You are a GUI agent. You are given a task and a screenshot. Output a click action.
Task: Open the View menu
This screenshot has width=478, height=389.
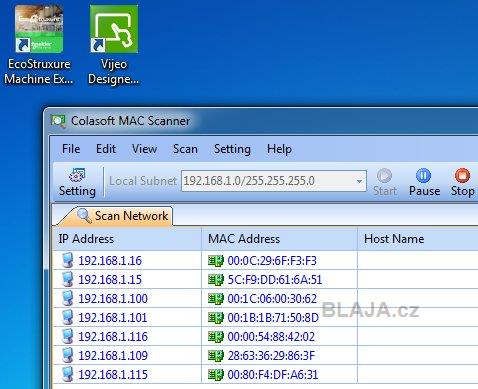pos(144,149)
